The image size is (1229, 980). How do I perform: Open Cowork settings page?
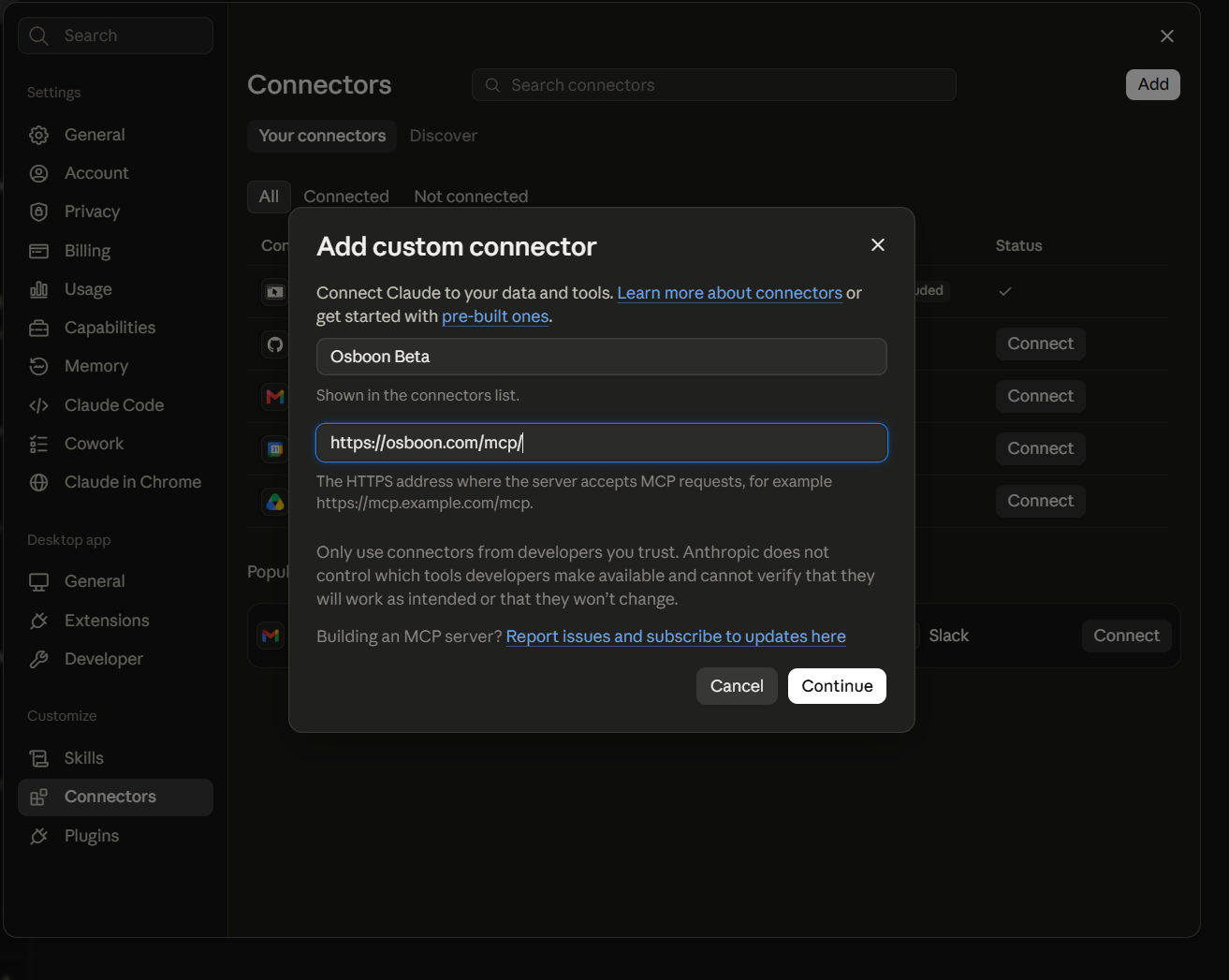(x=115, y=444)
